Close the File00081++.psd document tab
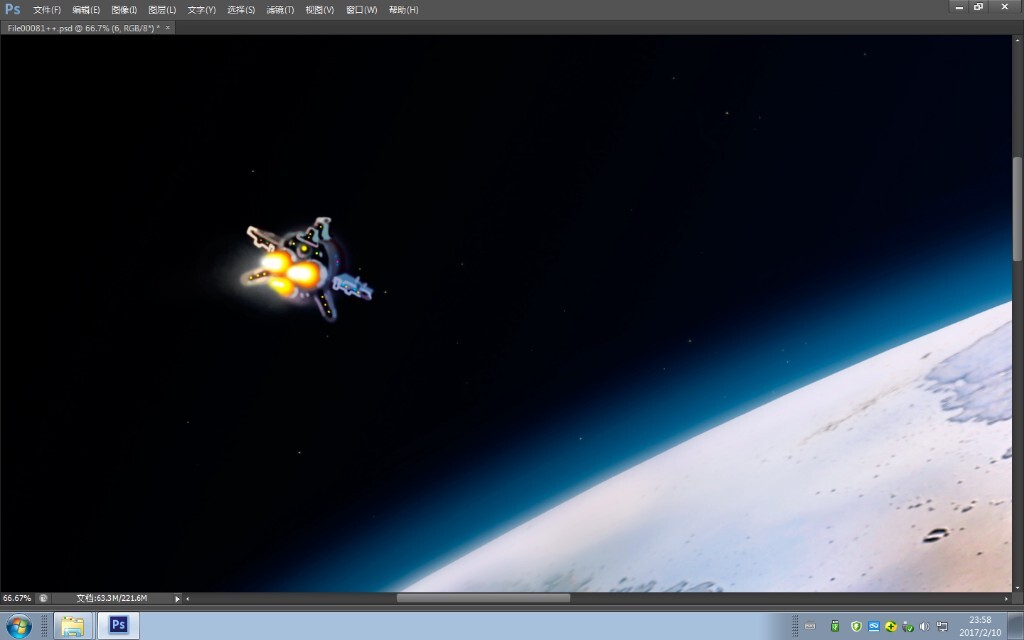 pyautogui.click(x=168, y=27)
